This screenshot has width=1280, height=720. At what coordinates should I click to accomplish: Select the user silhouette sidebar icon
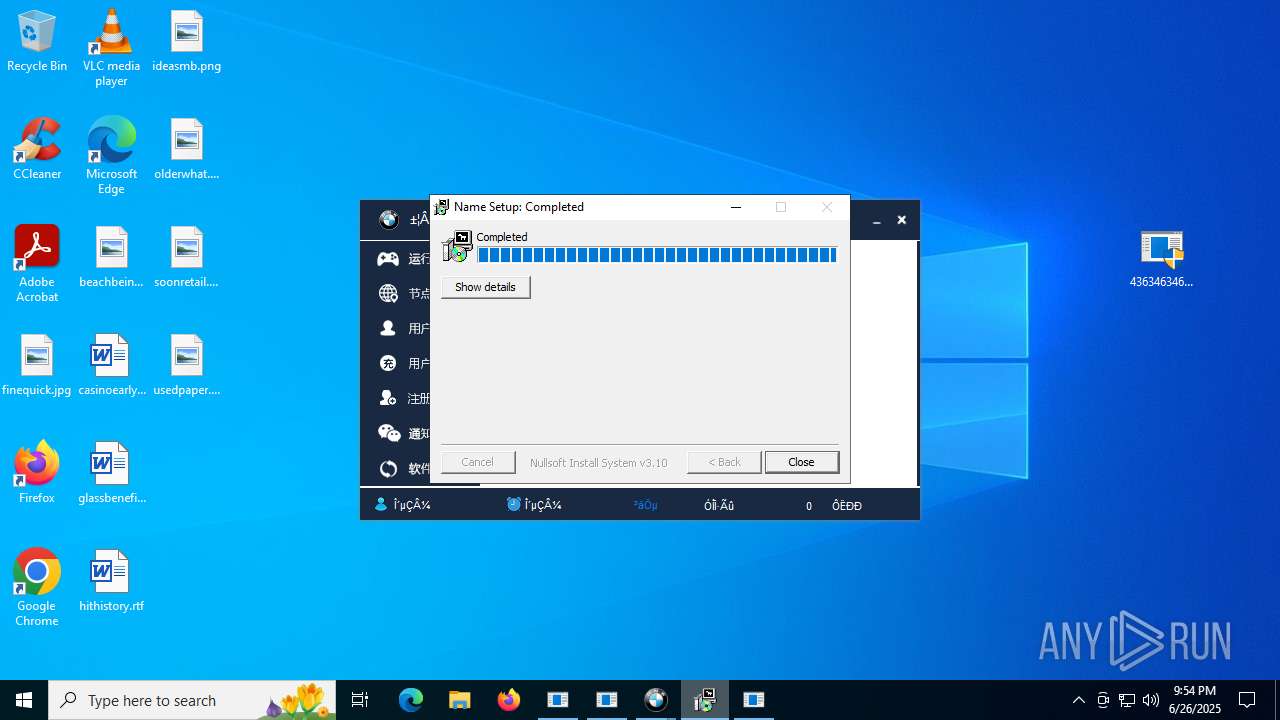[388, 328]
